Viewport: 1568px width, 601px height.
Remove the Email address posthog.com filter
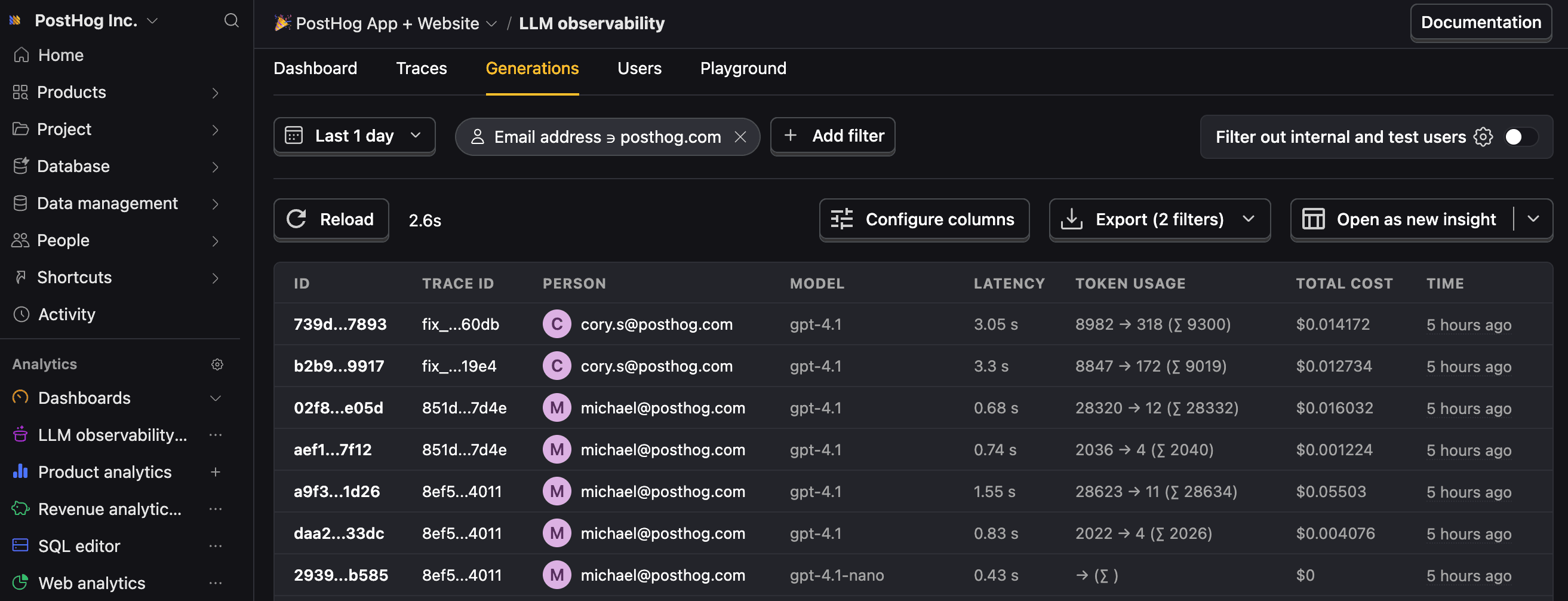740,137
